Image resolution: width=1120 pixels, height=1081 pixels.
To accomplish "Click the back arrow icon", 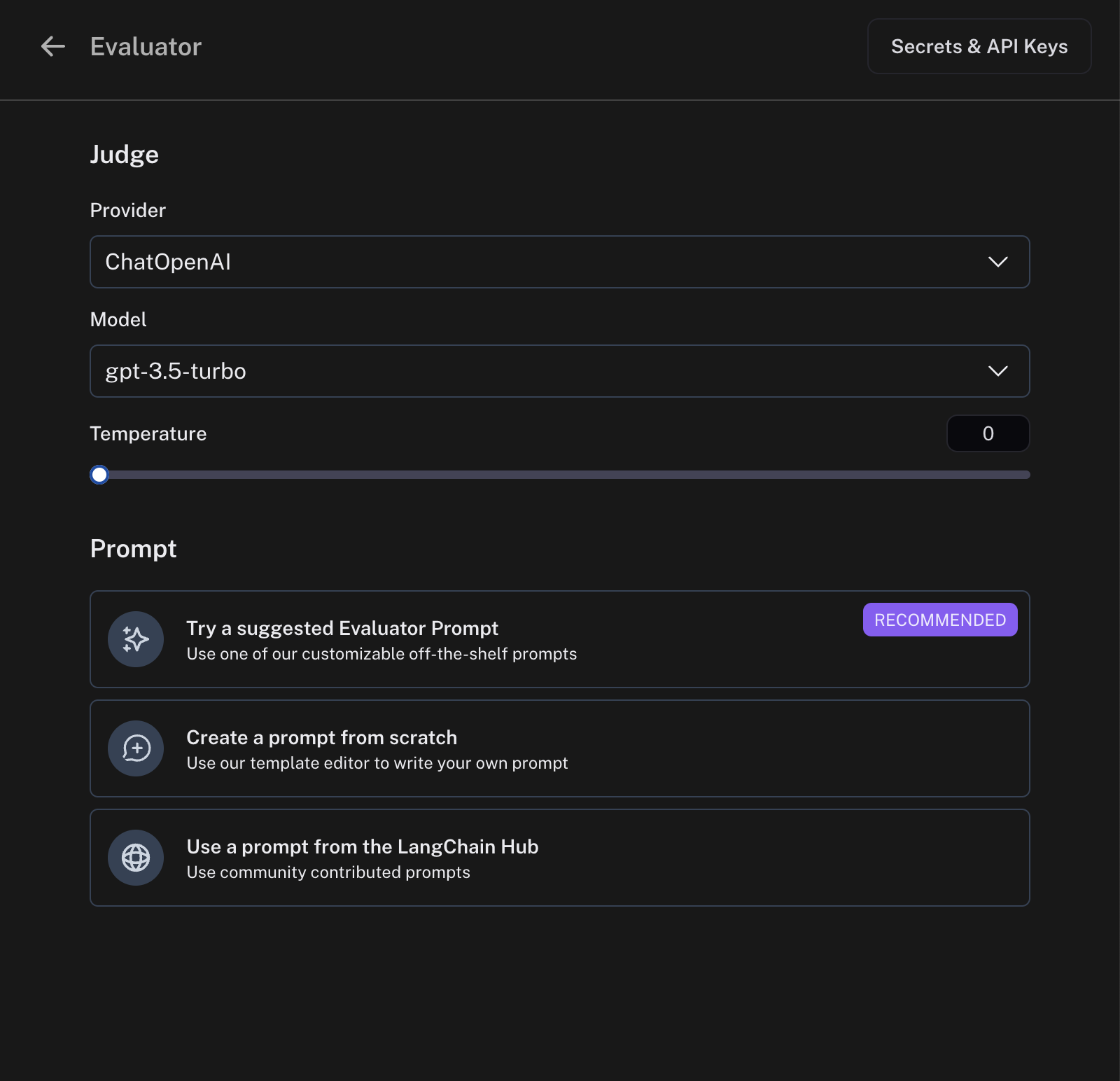I will coord(53,47).
